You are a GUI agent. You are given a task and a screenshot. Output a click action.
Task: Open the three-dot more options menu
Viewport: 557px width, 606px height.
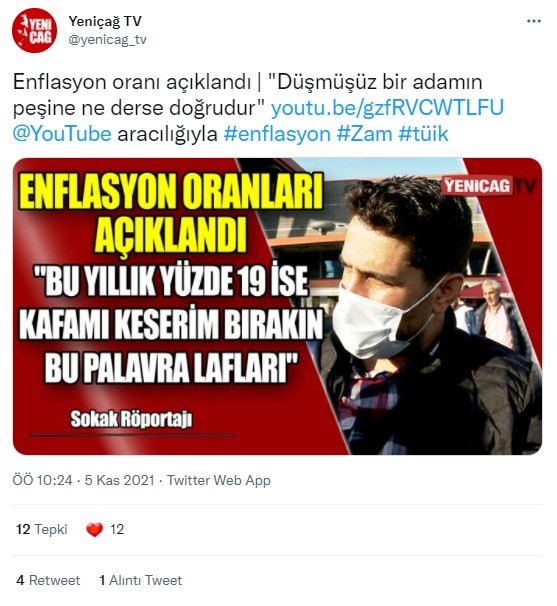point(533,21)
